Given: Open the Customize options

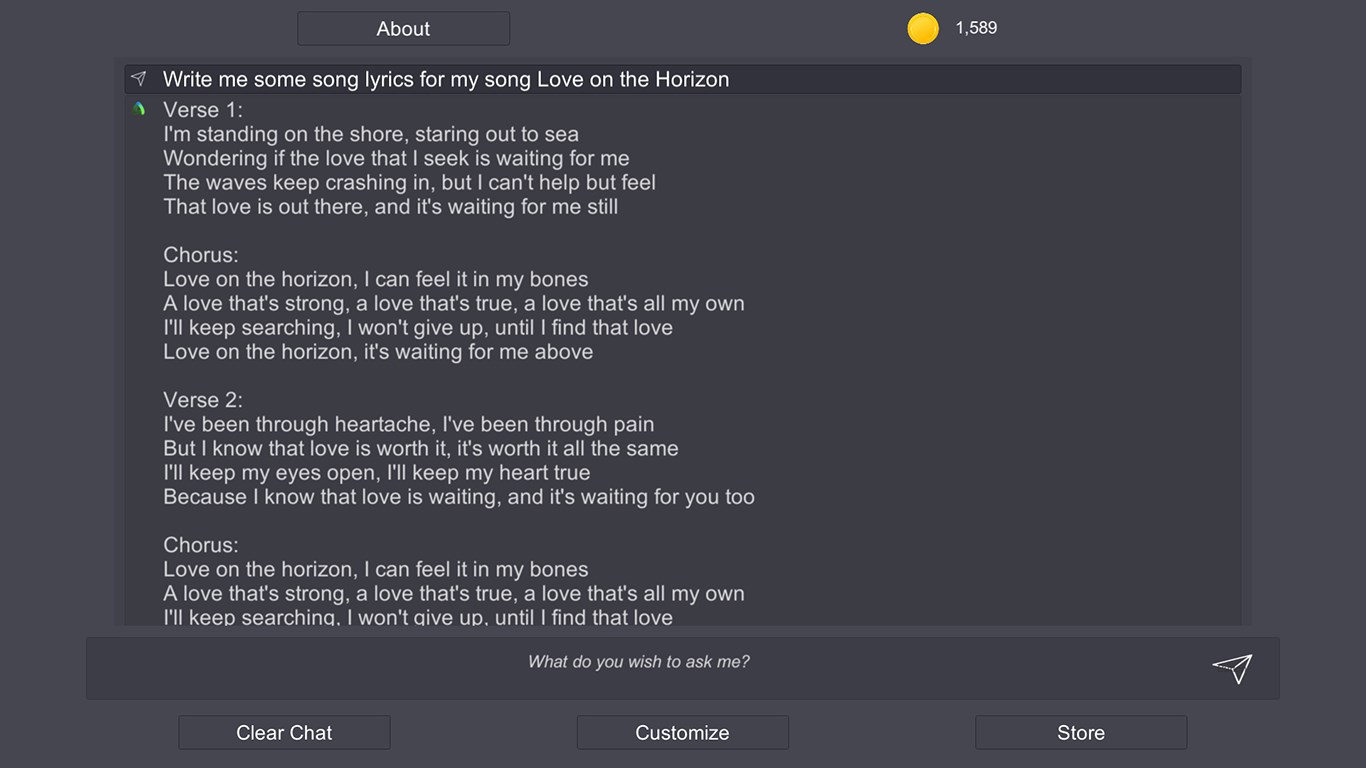Looking at the screenshot, I should coord(683,733).
